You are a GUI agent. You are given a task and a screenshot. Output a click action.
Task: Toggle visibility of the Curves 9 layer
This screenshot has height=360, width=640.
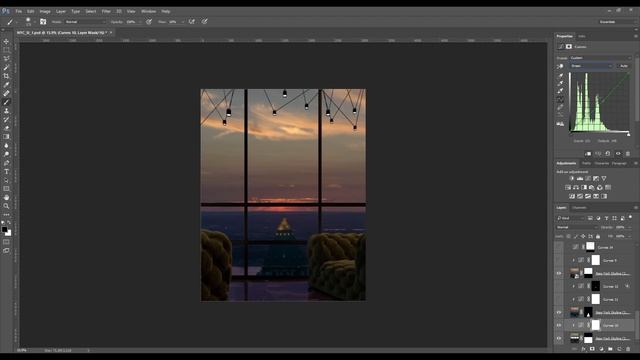tap(559, 260)
